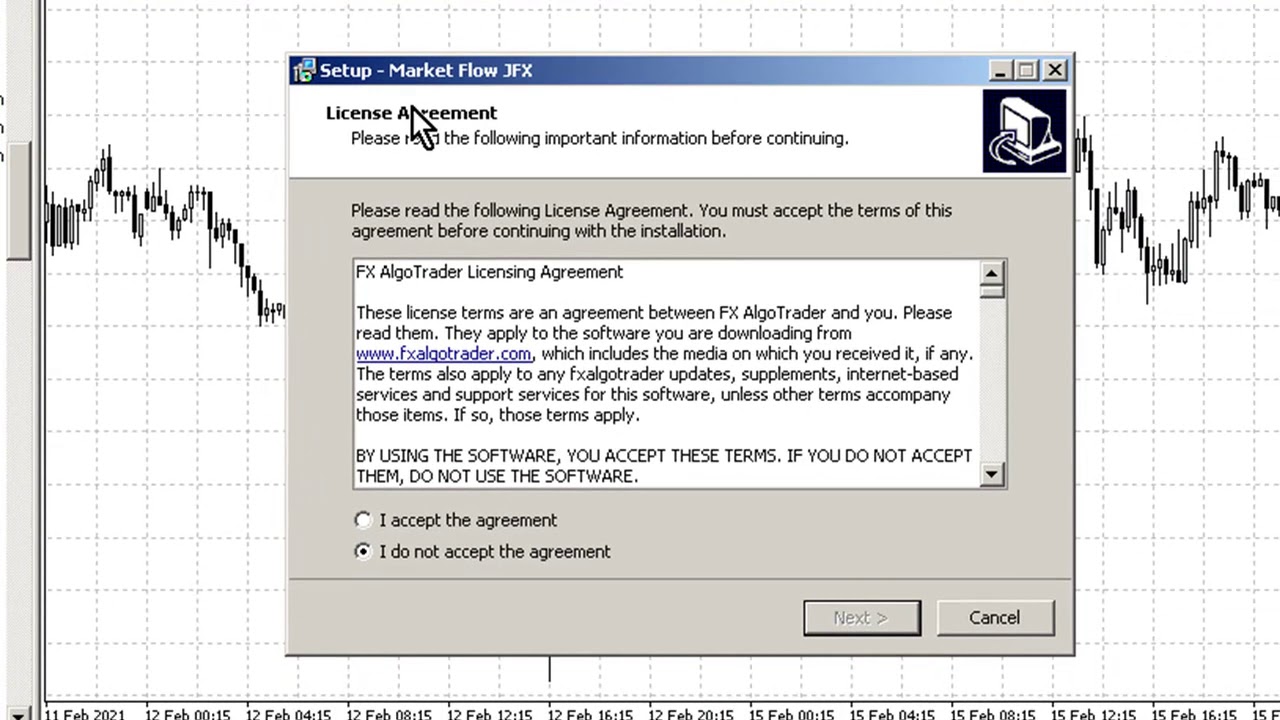Click "FX AlgoTrader Licensing Agreement" title line
The width and height of the screenshot is (1280, 720).
pos(489,272)
